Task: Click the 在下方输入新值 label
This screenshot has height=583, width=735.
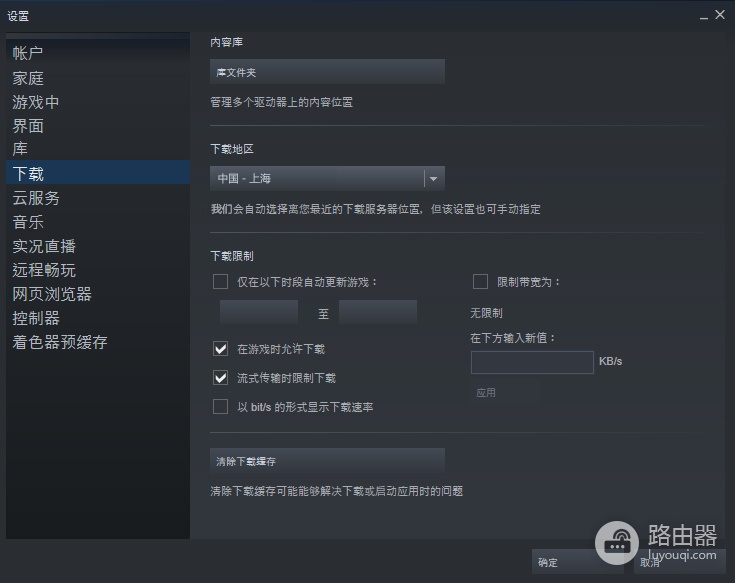Action: point(513,338)
